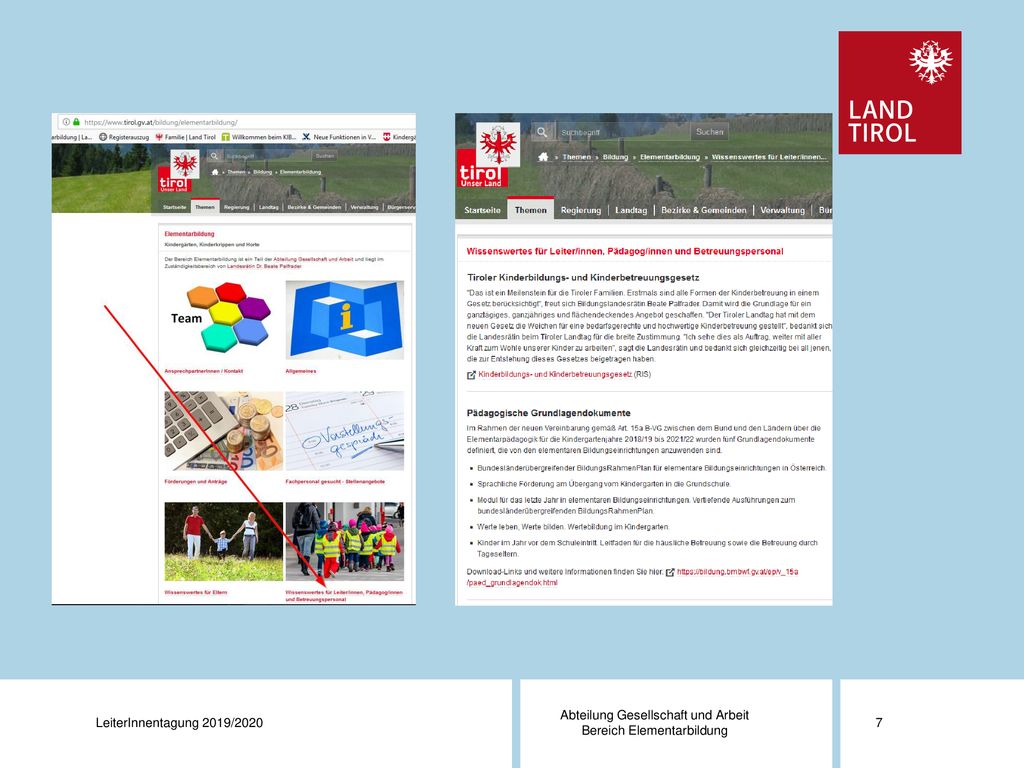The image size is (1024, 768).
Task: Click the family walking in meadow image
Action: click(x=223, y=541)
